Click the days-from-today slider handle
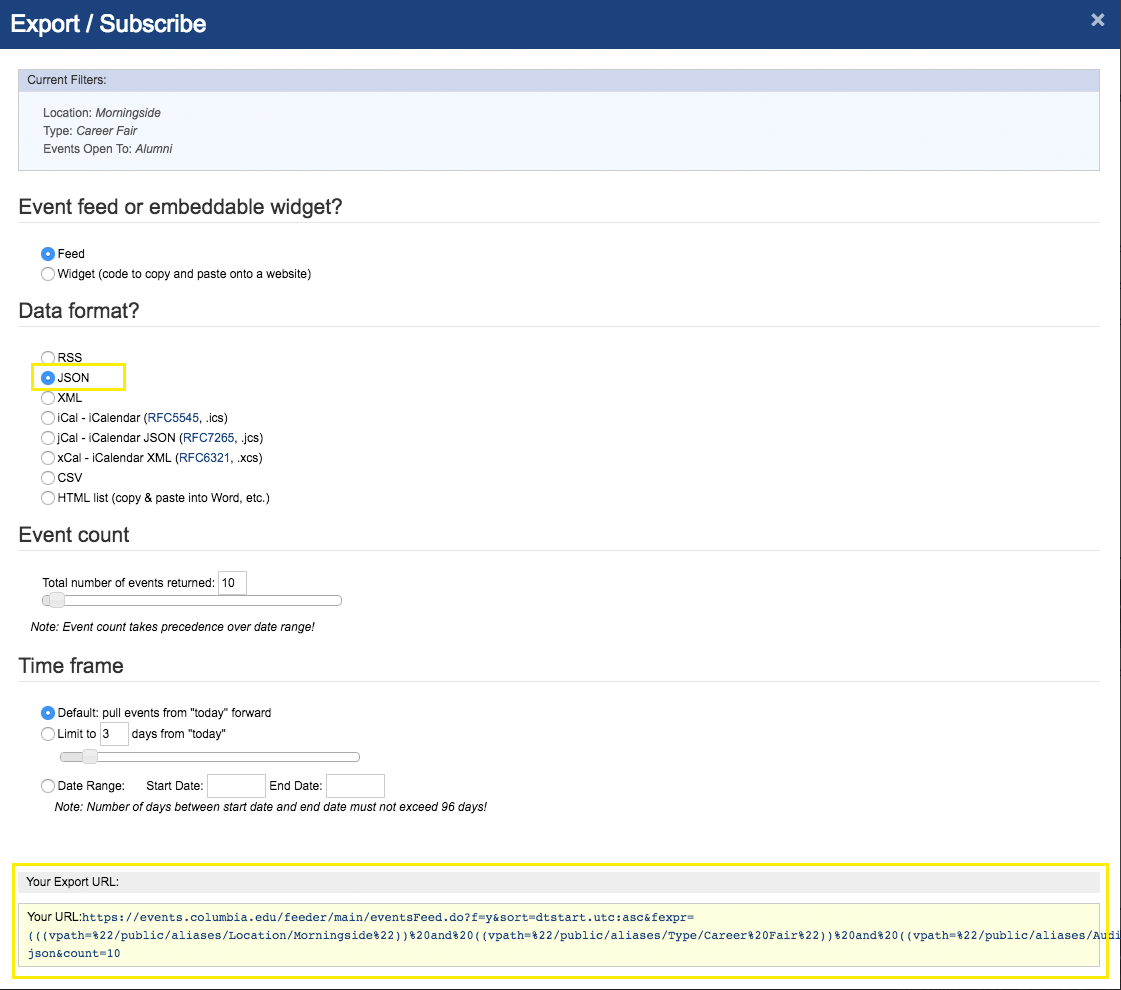The image size is (1121, 990). [89, 756]
